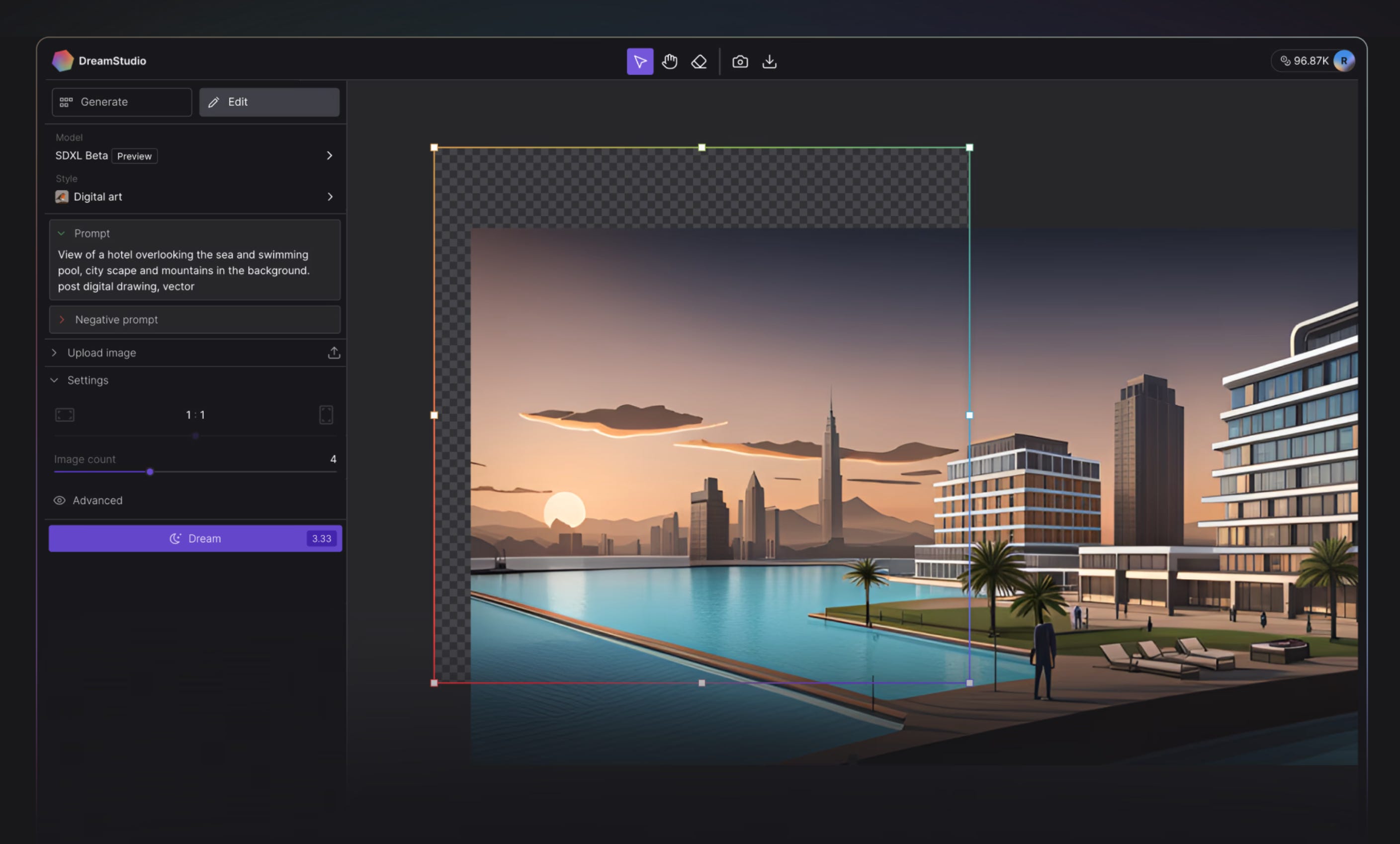
Task: Click the bottom-right selection handle
Action: pos(969,683)
